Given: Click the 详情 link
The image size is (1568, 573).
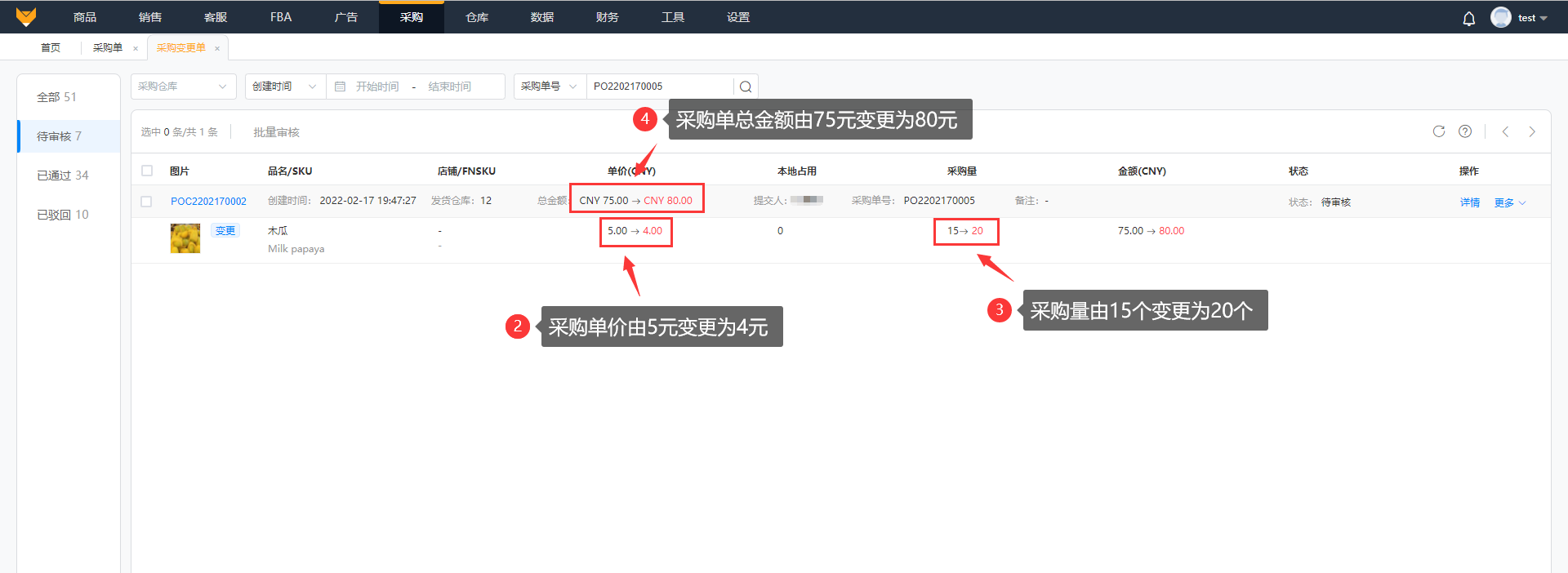Looking at the screenshot, I should [1470, 202].
